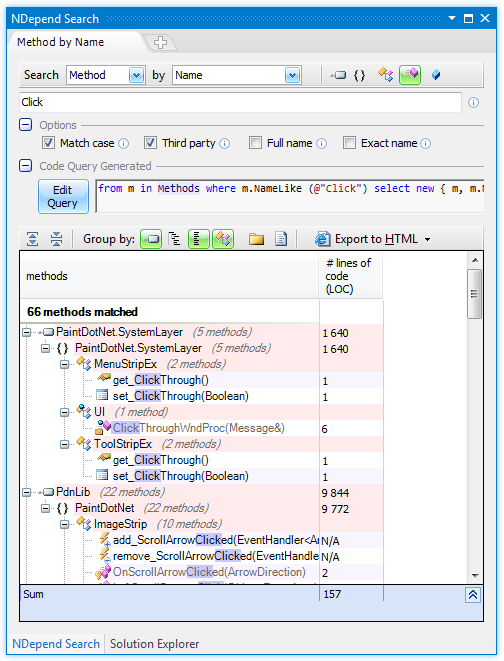
Task: Select OnScrollArrowClicked(ArrowDirection) method
Action: [x=209, y=573]
